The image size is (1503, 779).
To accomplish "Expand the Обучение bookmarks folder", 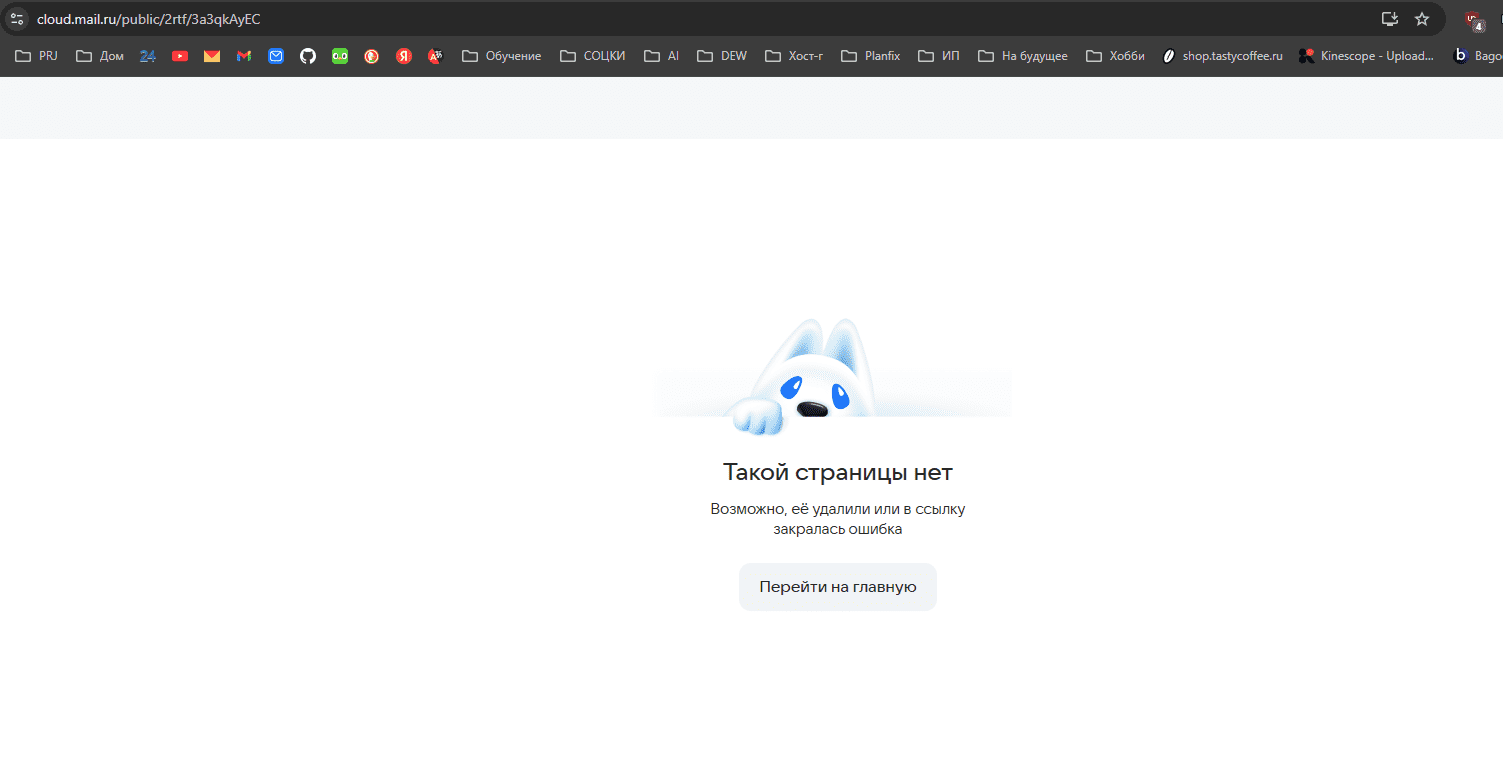I will pos(502,56).
